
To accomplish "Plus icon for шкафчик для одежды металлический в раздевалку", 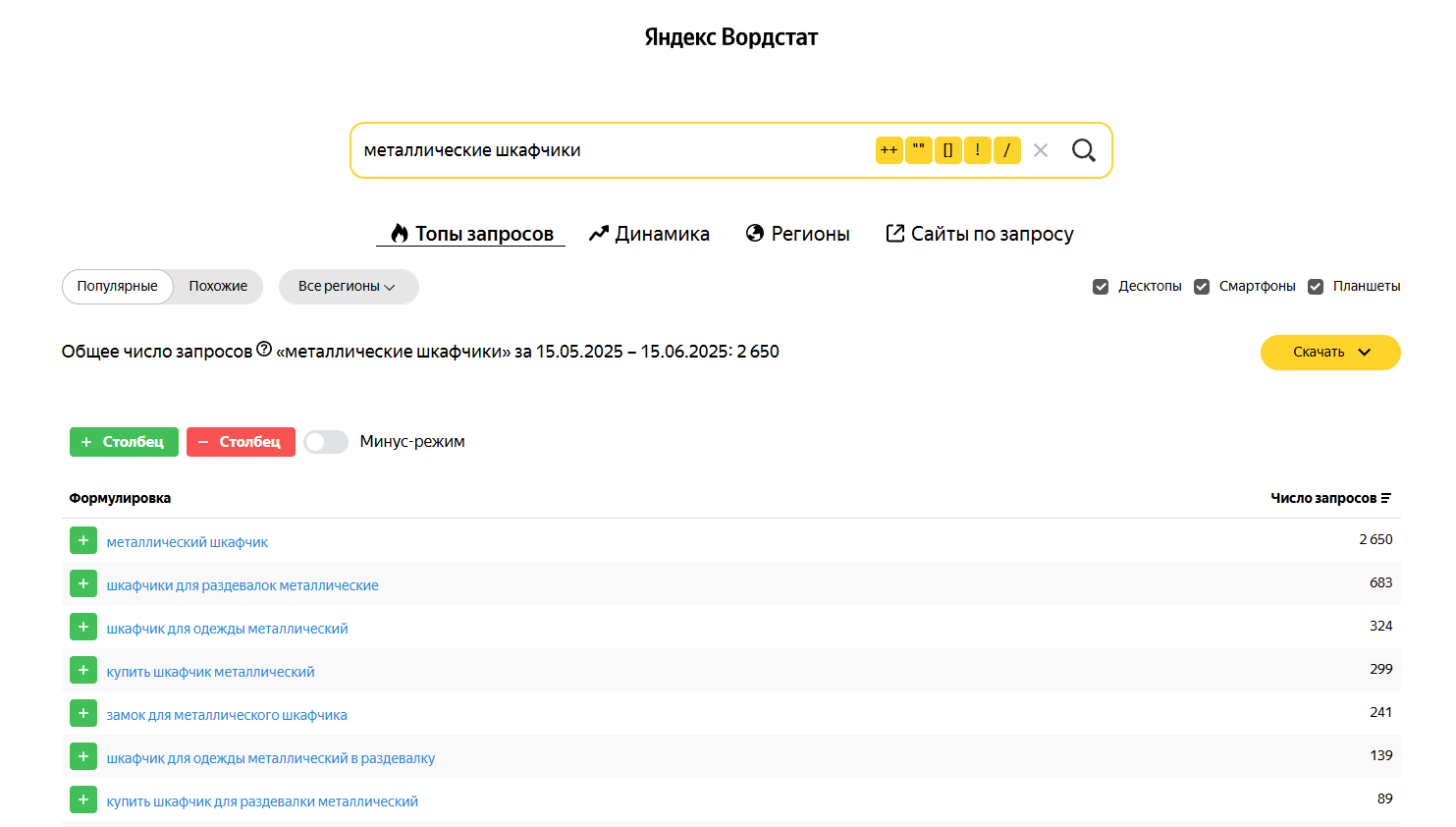I will [83, 756].
